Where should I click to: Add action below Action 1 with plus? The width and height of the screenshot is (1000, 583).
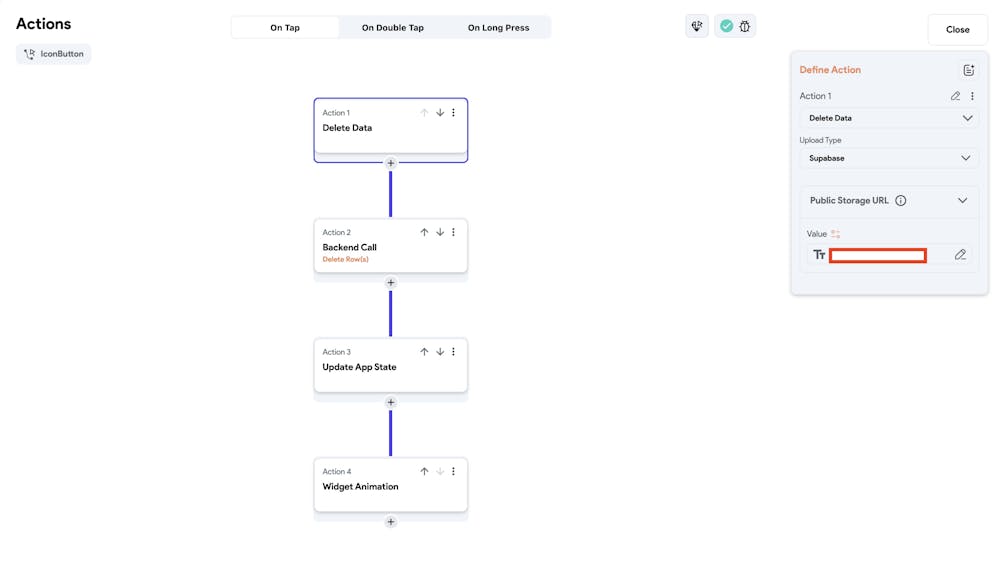(x=391, y=163)
